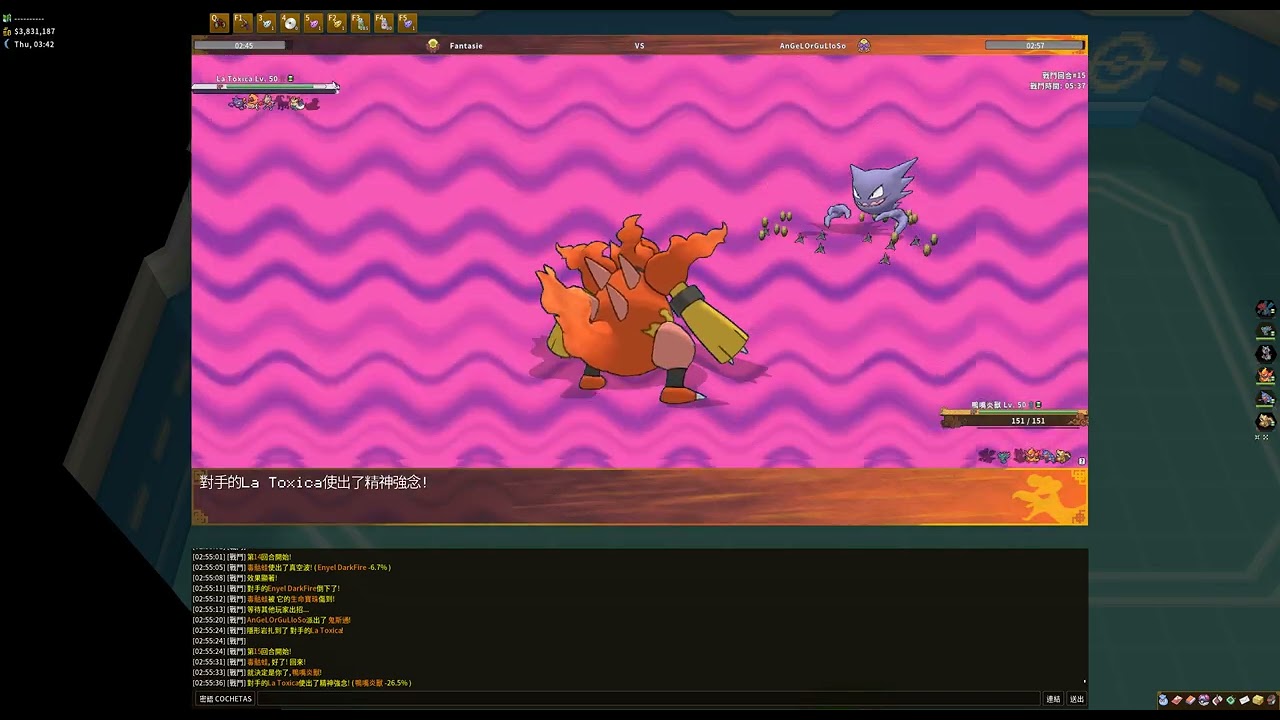Use the fishing rod on hotkey F1
The width and height of the screenshot is (1280, 720).
coord(242,22)
